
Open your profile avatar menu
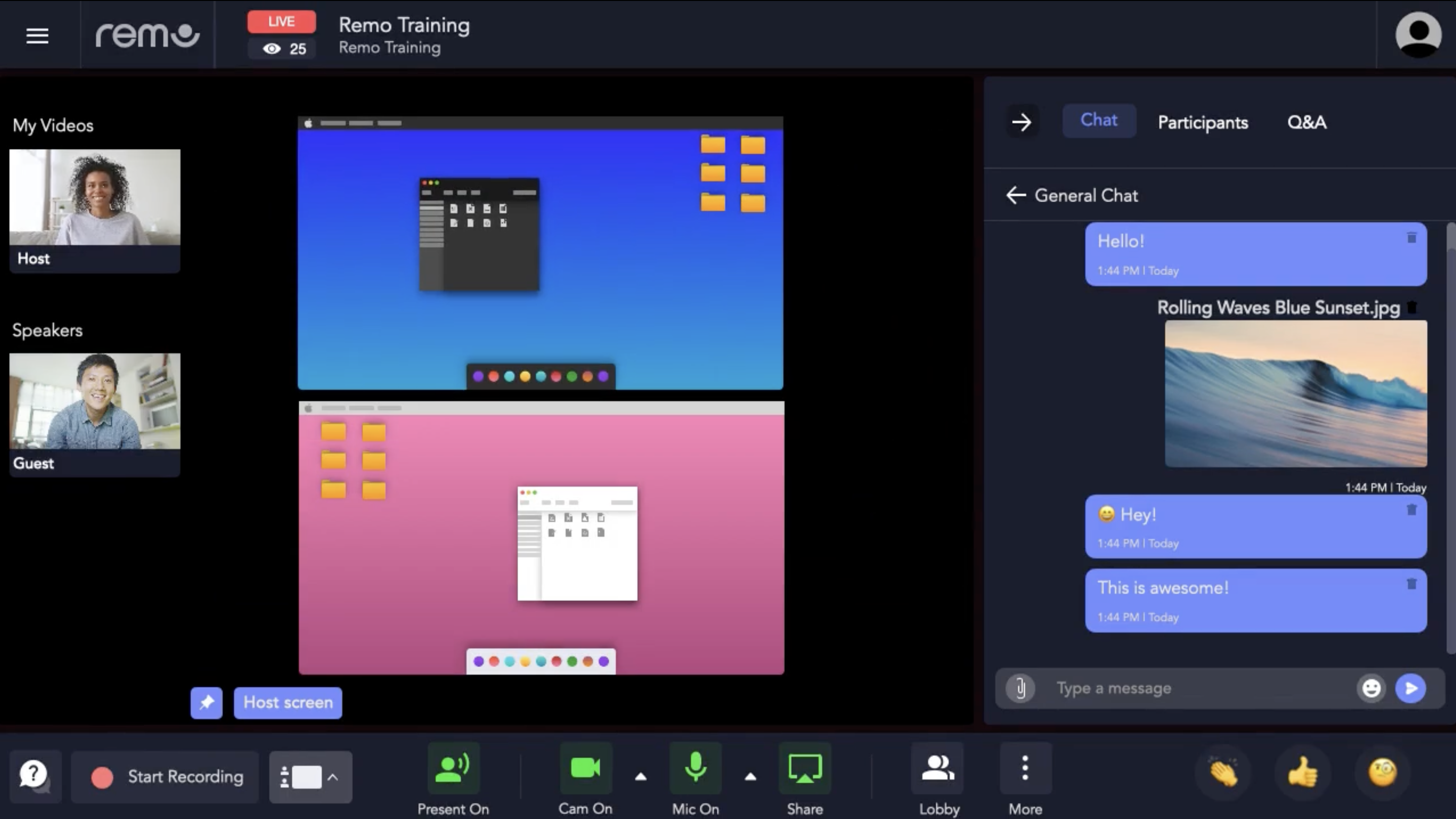pos(1419,34)
